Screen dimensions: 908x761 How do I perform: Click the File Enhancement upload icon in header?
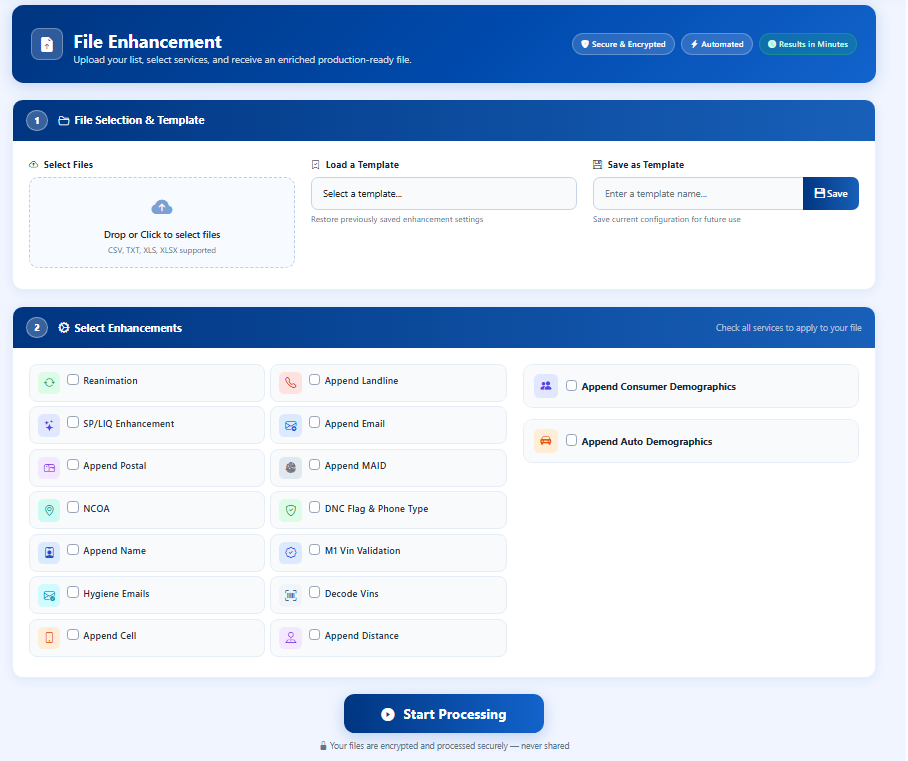[x=47, y=44]
